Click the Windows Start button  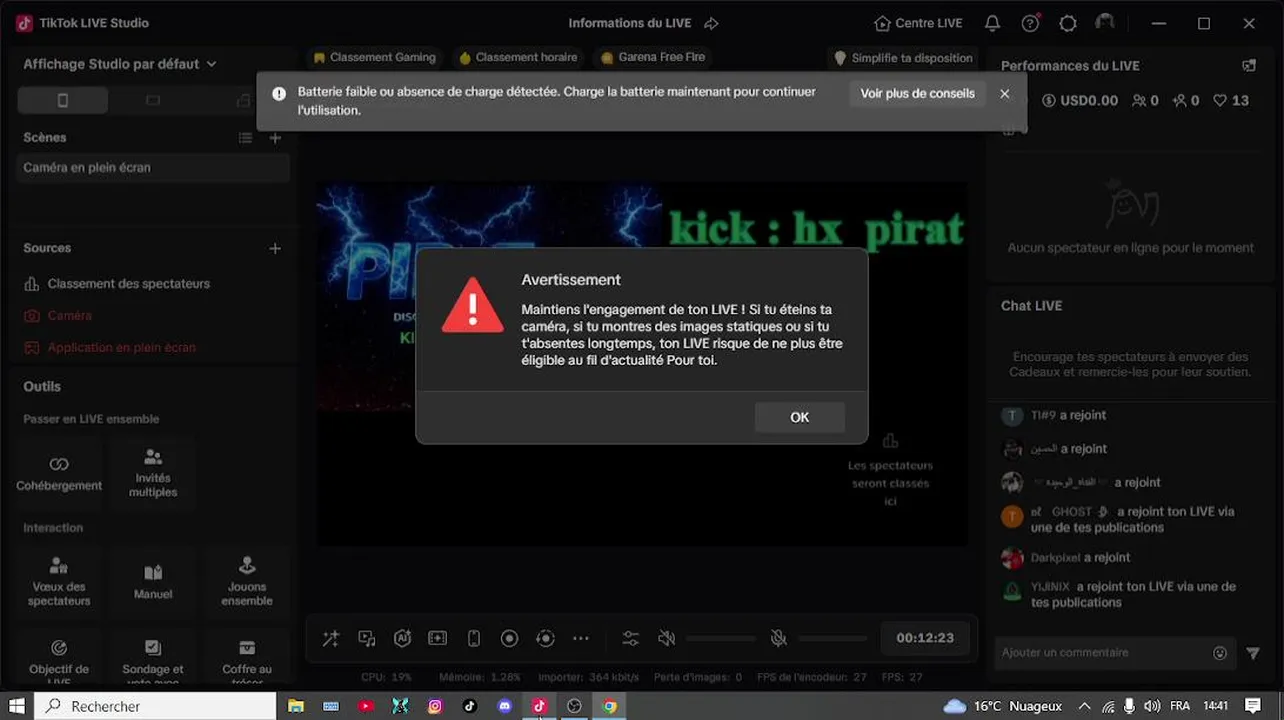coord(16,706)
